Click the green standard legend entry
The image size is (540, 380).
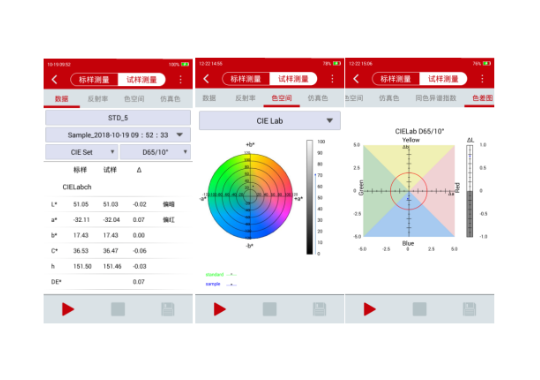tap(221, 275)
